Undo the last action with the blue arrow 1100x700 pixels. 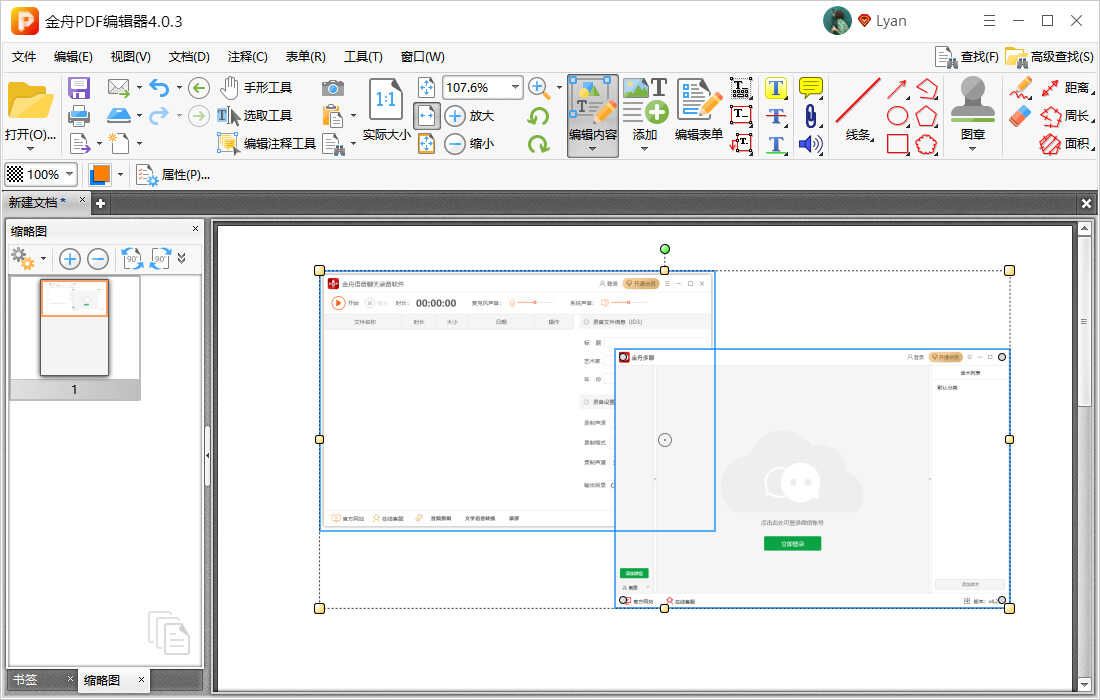click(x=159, y=88)
